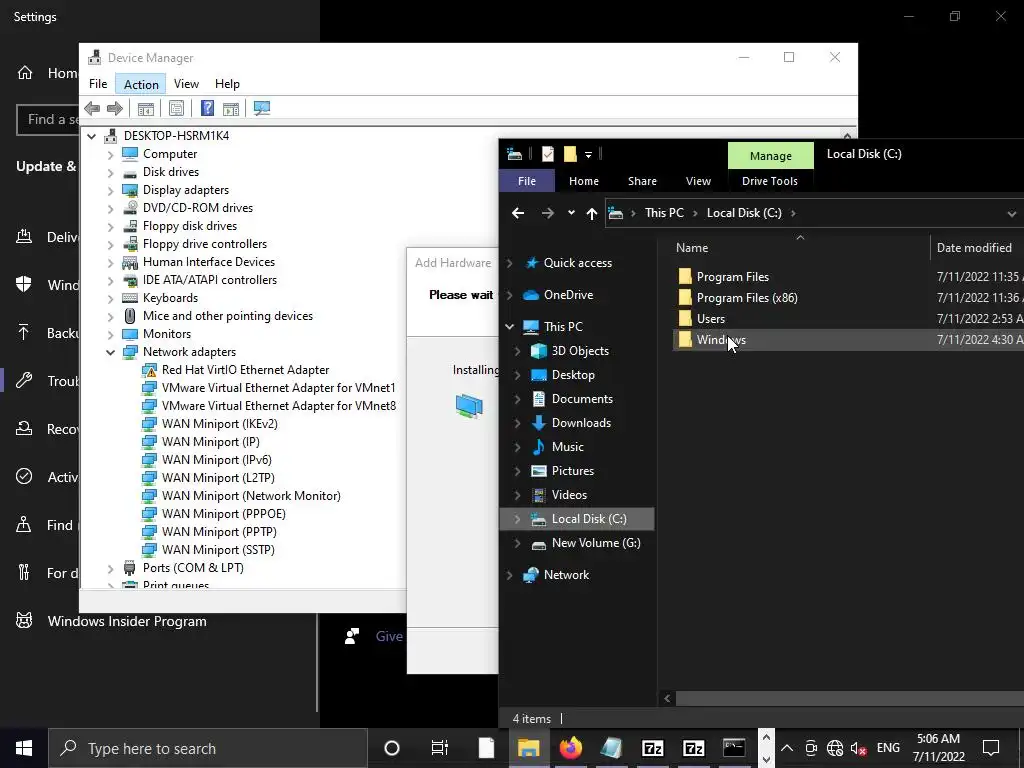Select Network in navigation pane
The width and height of the screenshot is (1024, 768).
point(566,575)
